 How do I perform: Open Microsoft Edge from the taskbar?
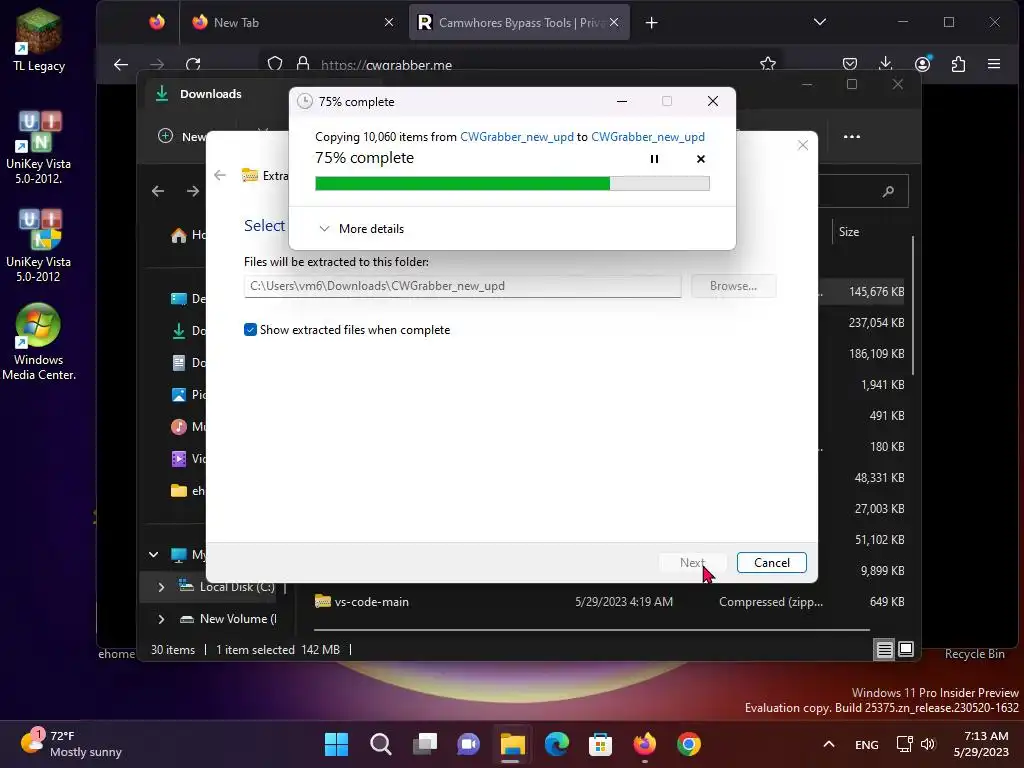[556, 744]
